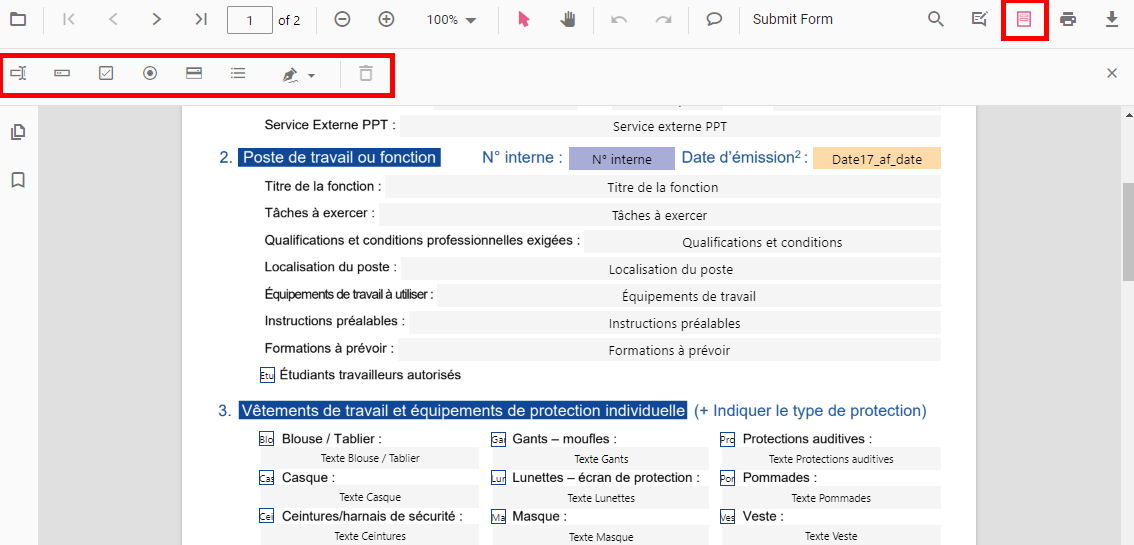Jump to the last page

click(x=201, y=20)
